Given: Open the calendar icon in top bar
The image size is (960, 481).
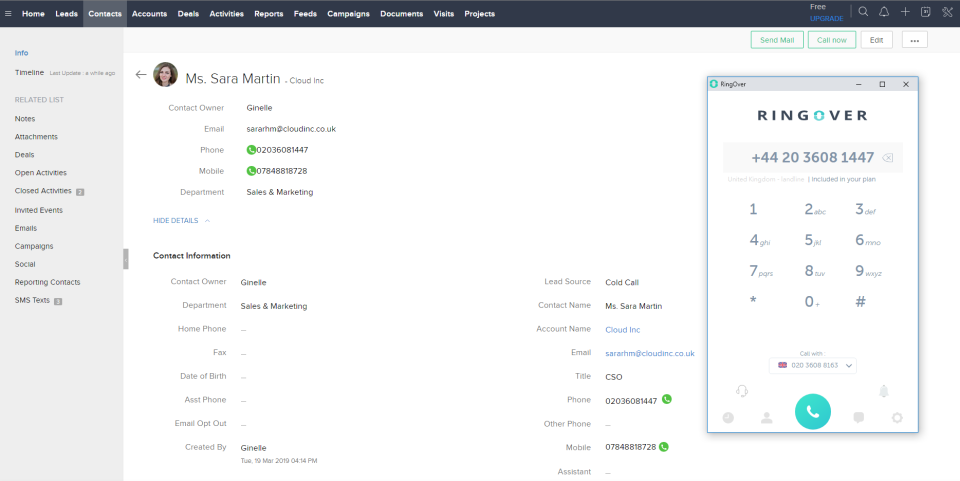Looking at the screenshot, I should tap(926, 12).
